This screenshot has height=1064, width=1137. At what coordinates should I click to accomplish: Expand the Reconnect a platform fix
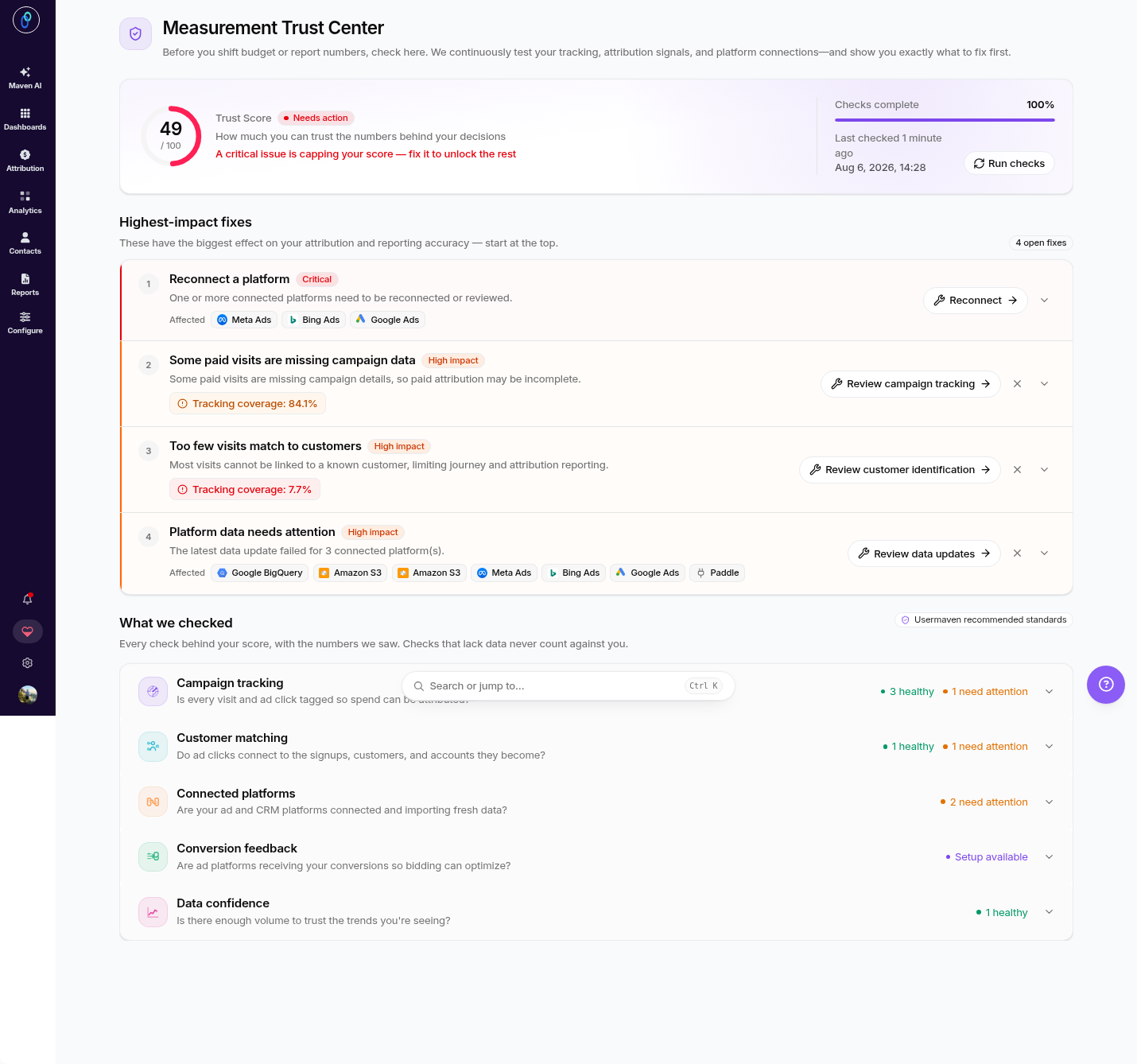click(1045, 301)
